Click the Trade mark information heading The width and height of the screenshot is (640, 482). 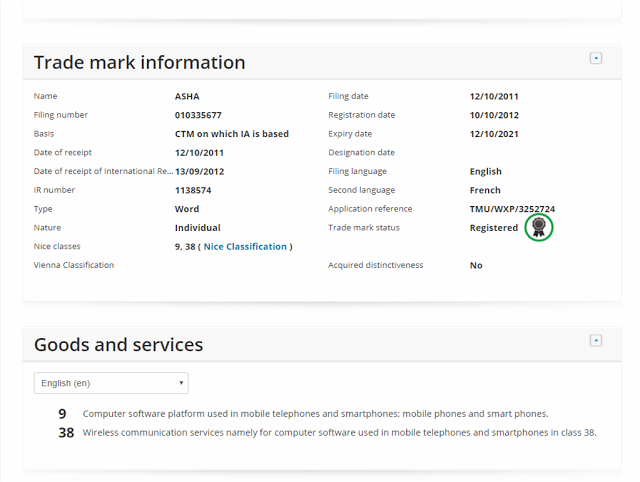tap(139, 62)
